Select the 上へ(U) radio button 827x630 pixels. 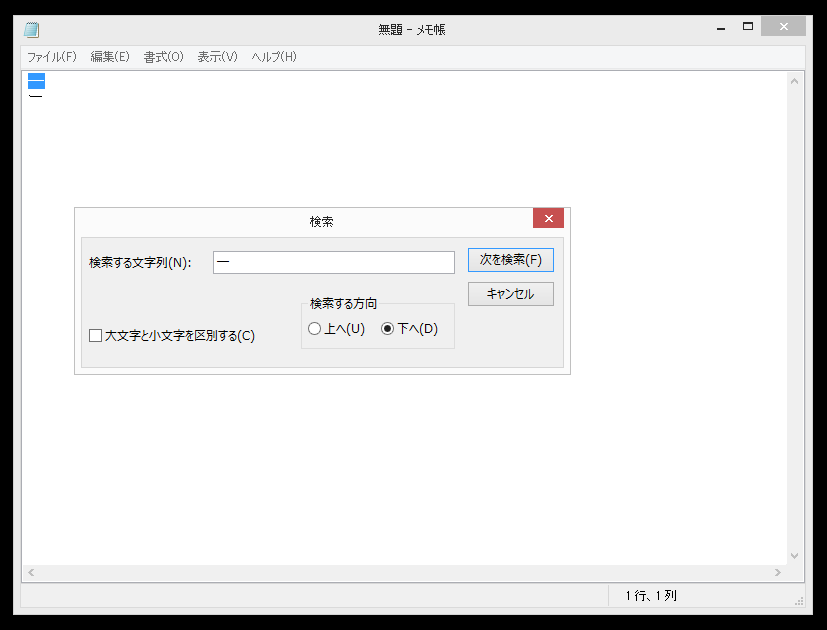click(315, 329)
